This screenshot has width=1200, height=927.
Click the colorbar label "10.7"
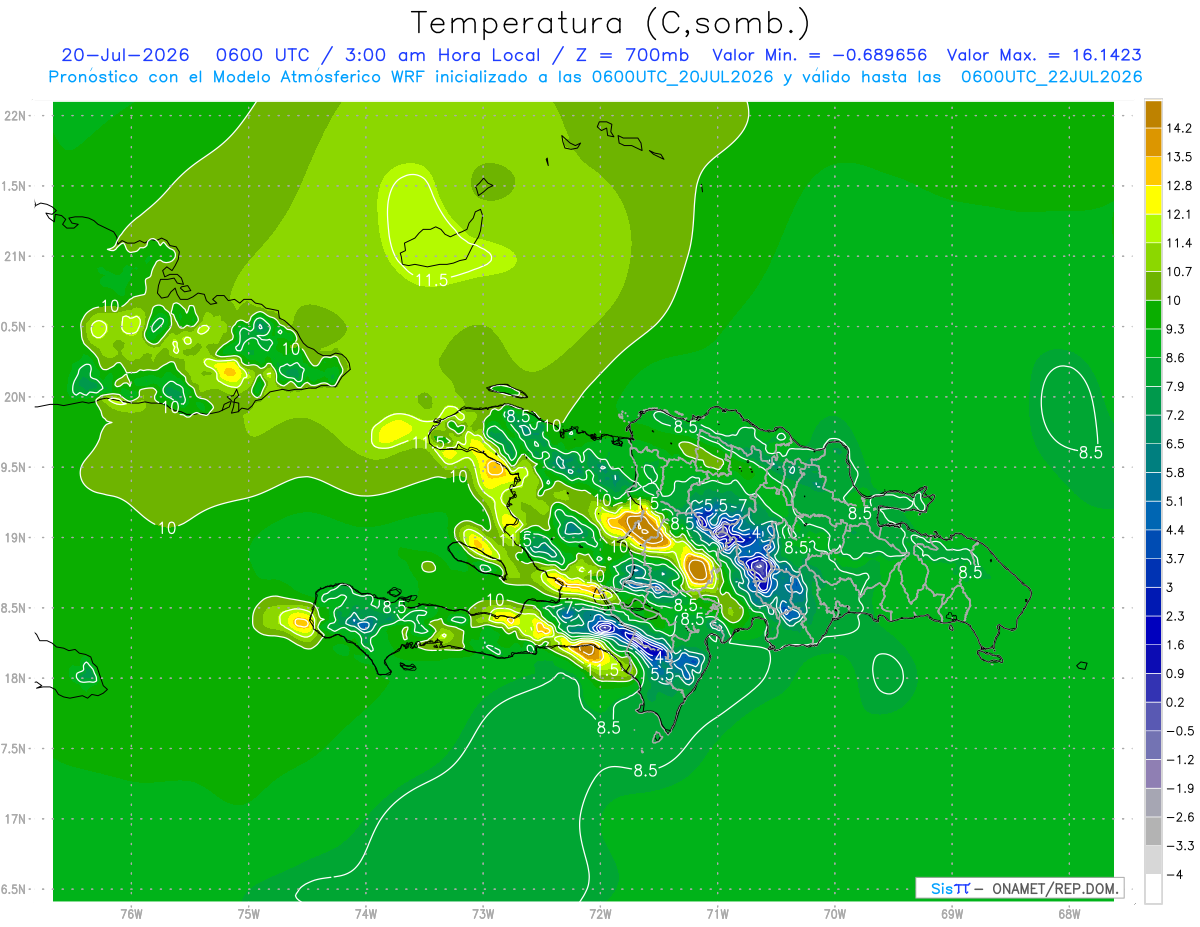[x=1179, y=271]
